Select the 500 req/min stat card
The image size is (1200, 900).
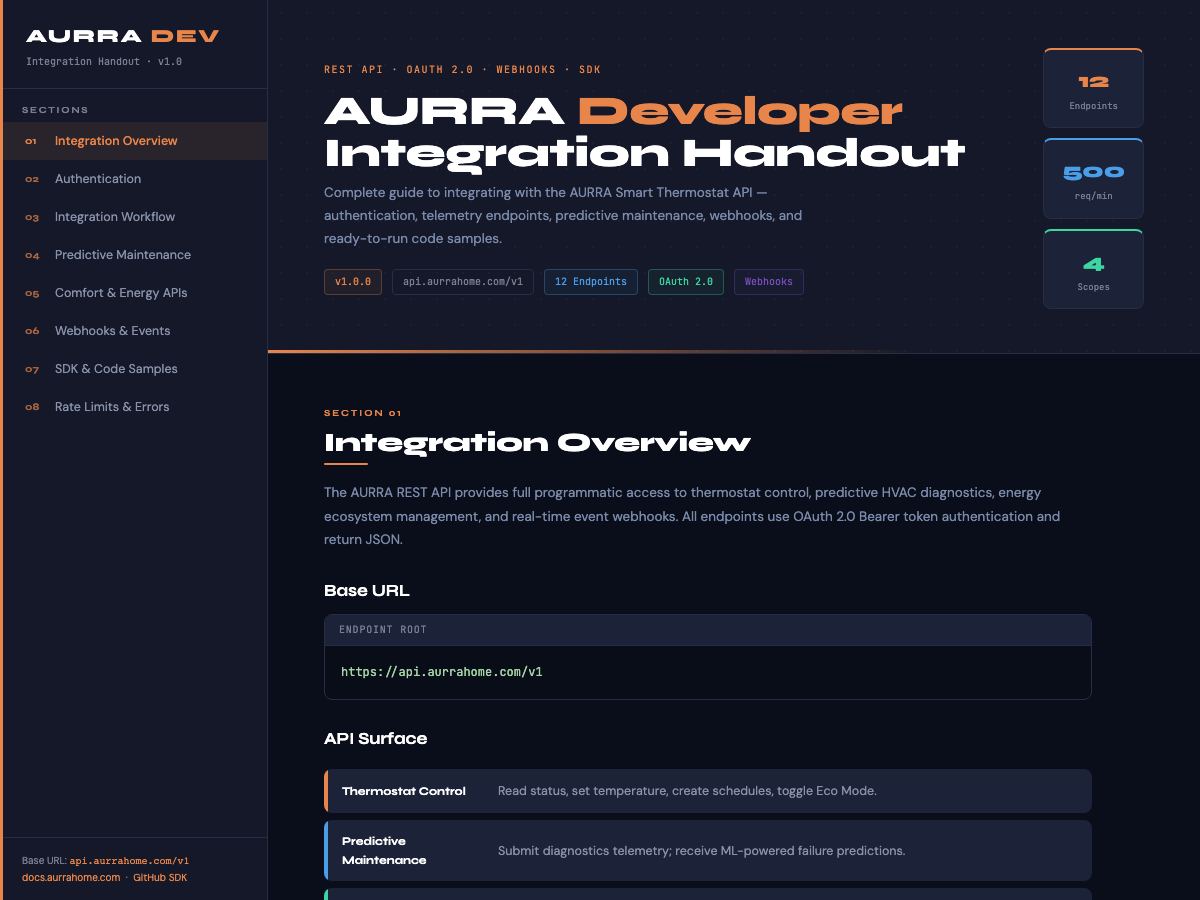[x=1093, y=179]
